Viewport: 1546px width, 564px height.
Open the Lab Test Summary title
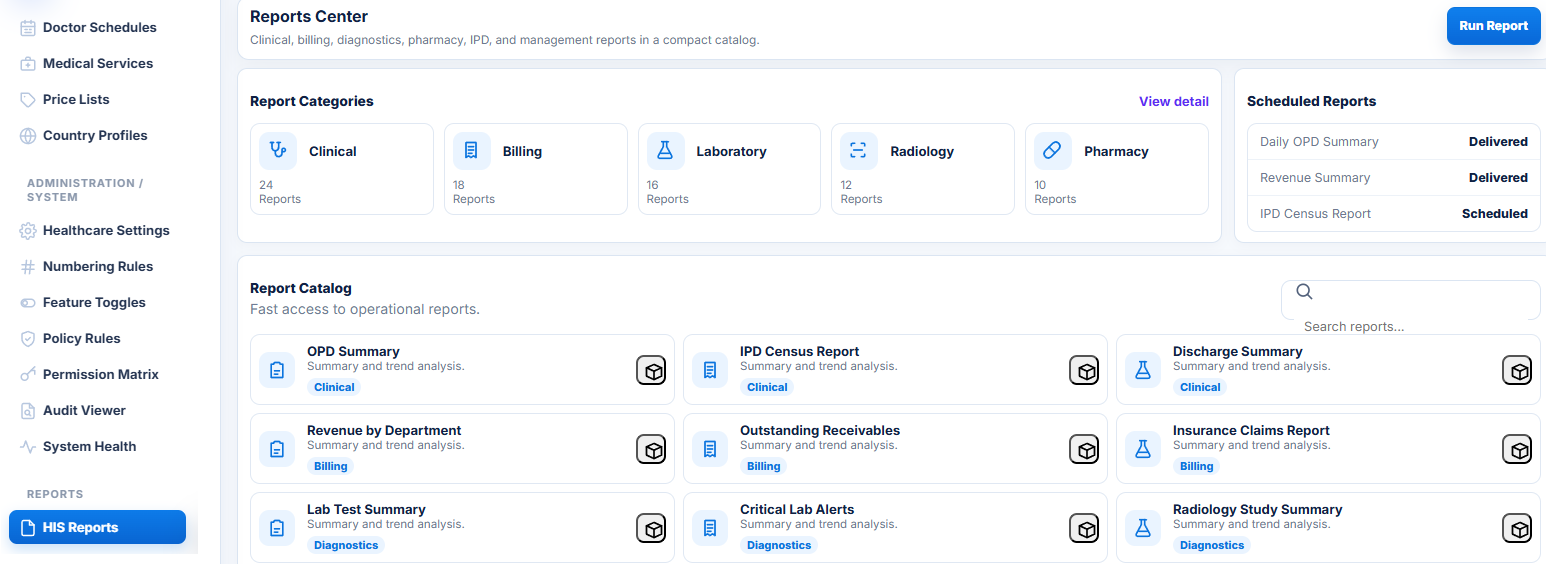(x=366, y=509)
